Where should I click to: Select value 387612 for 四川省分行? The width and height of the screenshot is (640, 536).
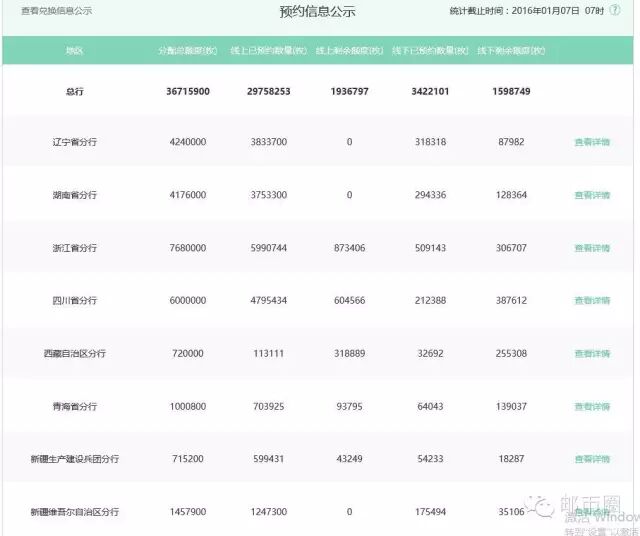tap(511, 300)
